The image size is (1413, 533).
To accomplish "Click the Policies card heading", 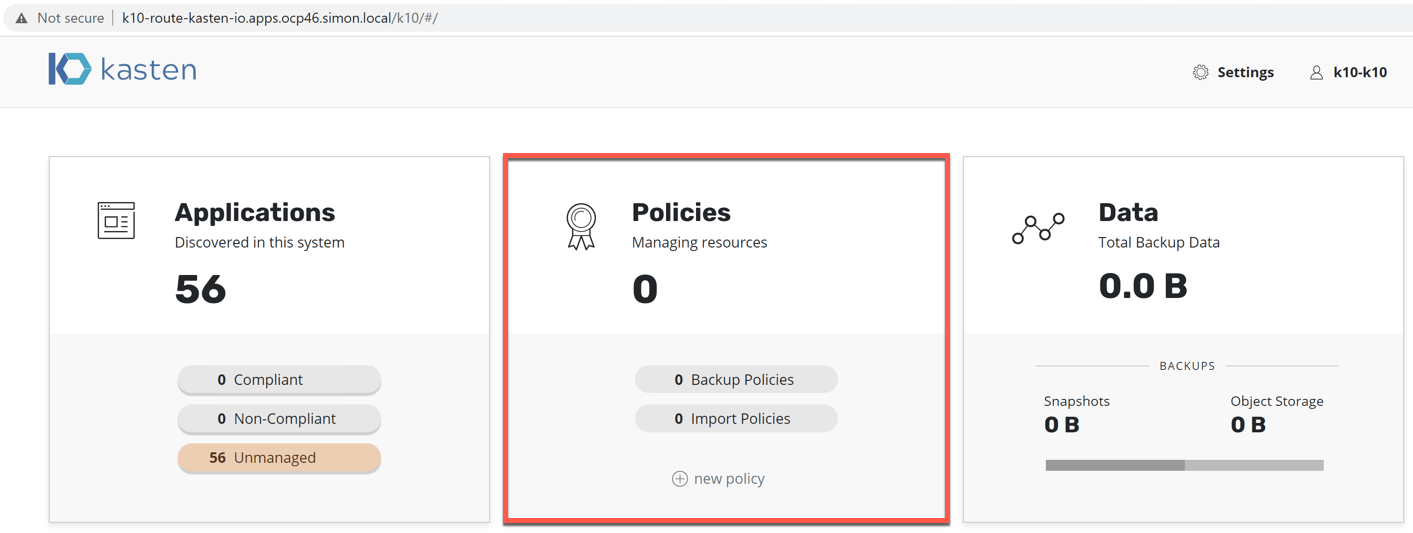I will pyautogui.click(x=681, y=212).
